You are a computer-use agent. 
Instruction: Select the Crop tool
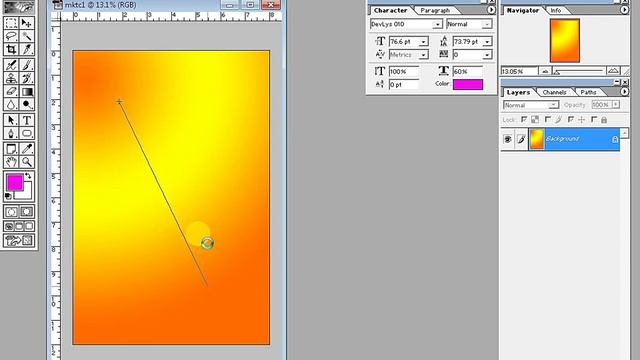[11, 49]
